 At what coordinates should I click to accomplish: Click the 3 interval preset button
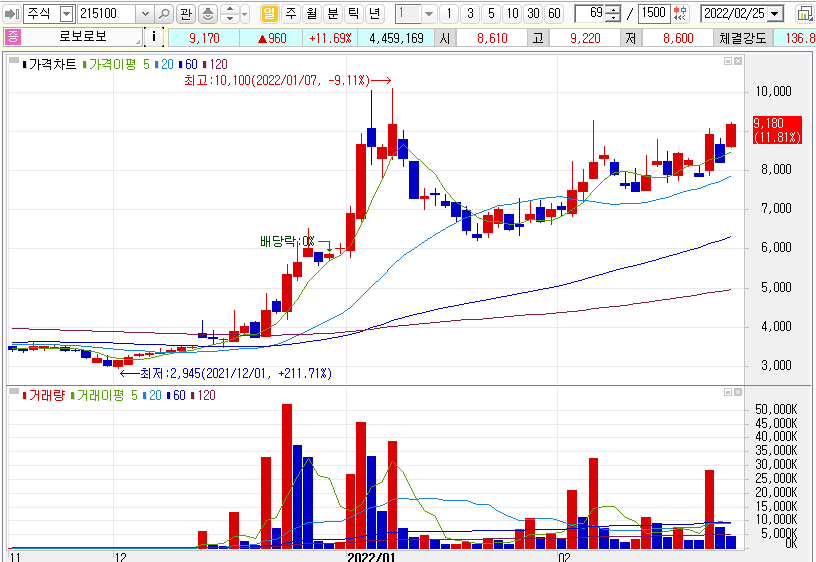tap(470, 14)
